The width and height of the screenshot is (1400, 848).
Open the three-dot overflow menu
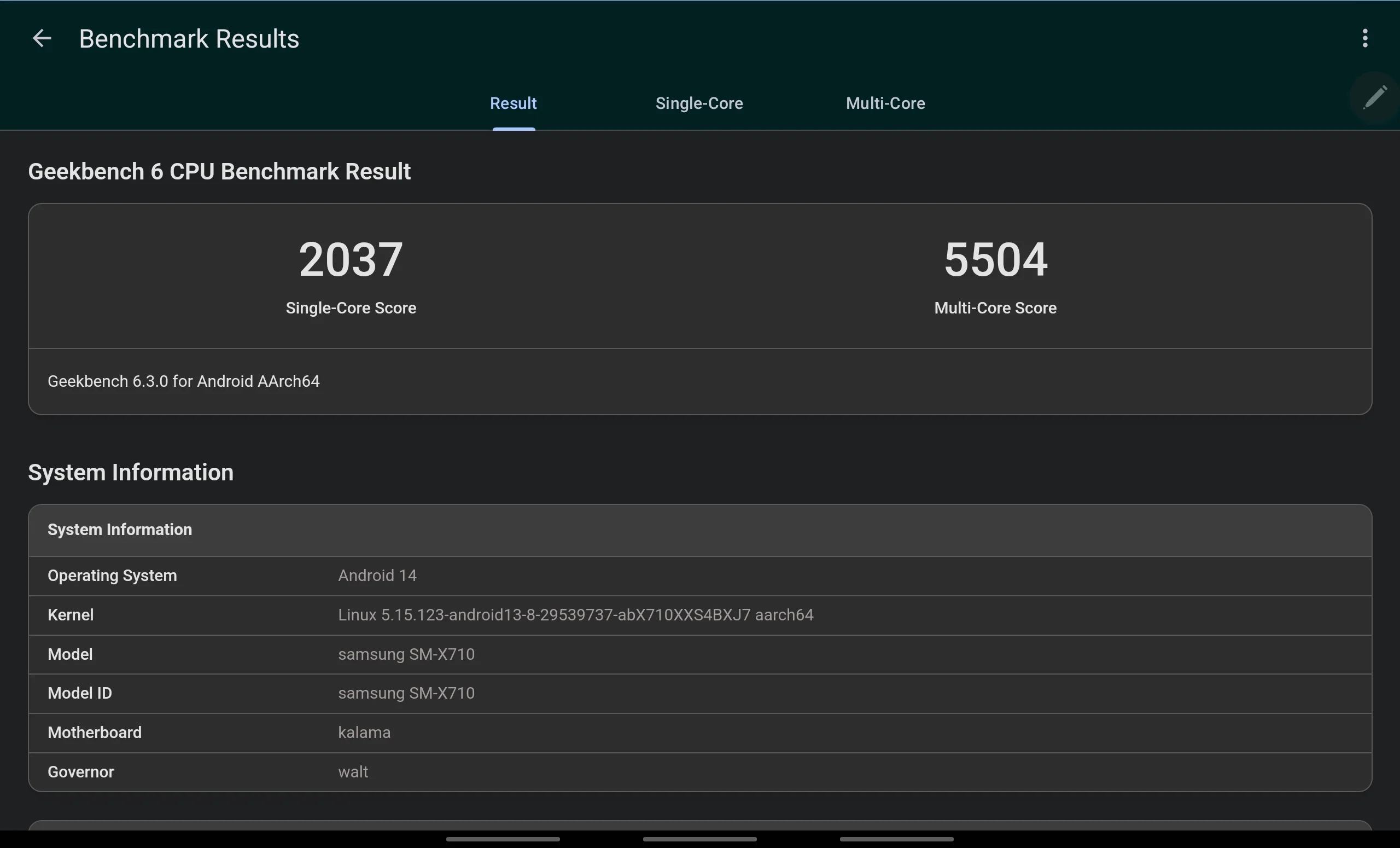click(x=1365, y=39)
